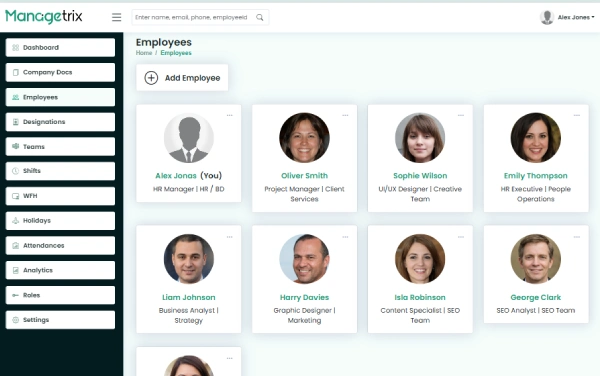Open Analytics in the sidebar

point(60,270)
